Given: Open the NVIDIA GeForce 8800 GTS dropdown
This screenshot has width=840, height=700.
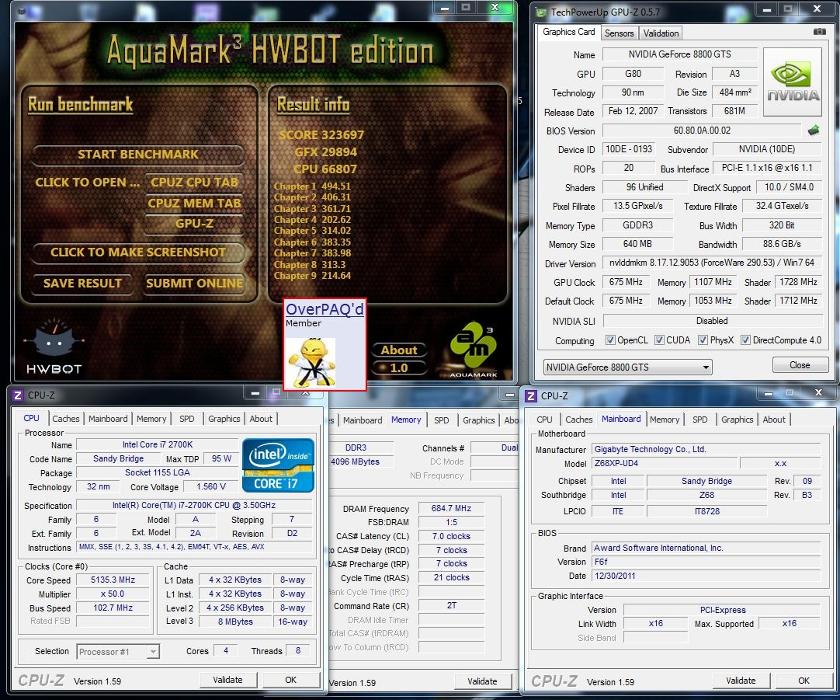Looking at the screenshot, I should coord(628,367).
